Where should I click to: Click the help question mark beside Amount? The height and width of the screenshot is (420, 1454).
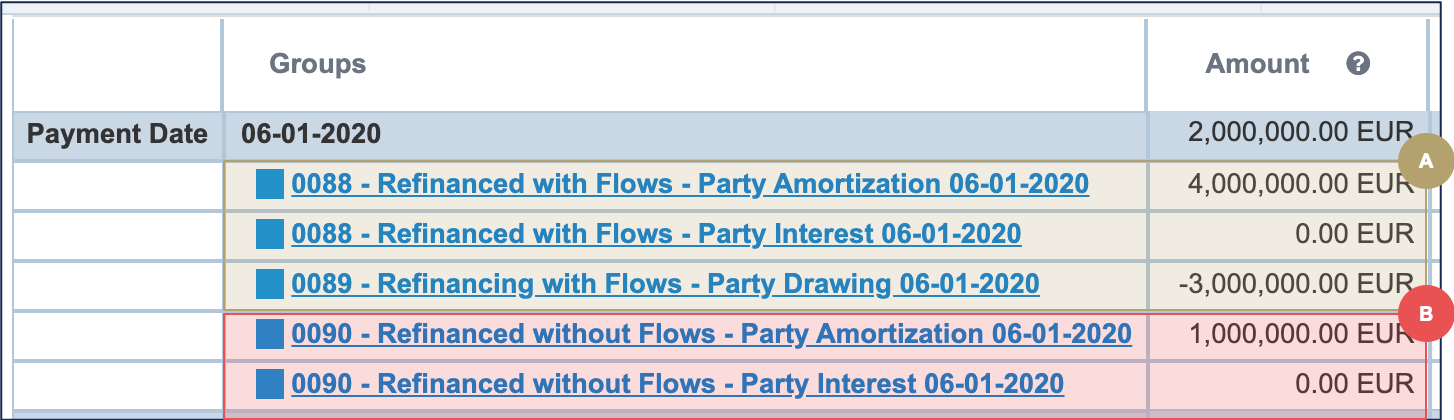tap(1357, 64)
